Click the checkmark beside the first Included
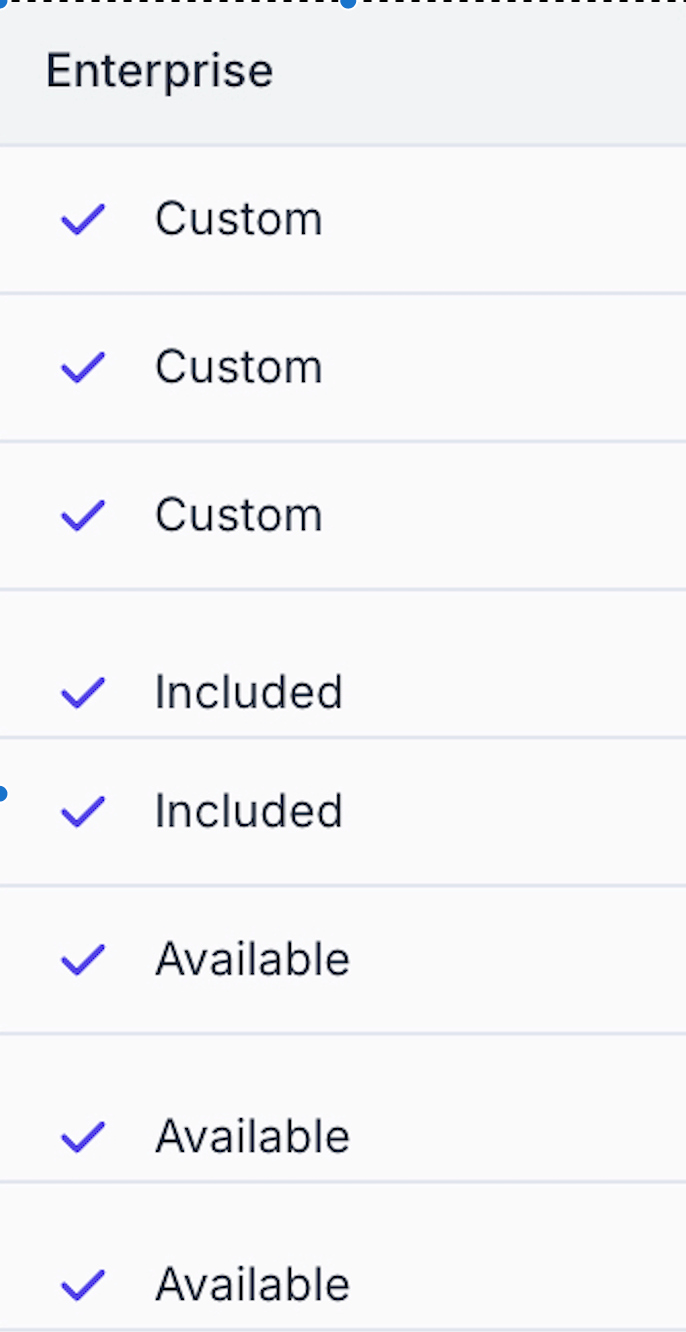This screenshot has height=1332, width=686. [83, 692]
